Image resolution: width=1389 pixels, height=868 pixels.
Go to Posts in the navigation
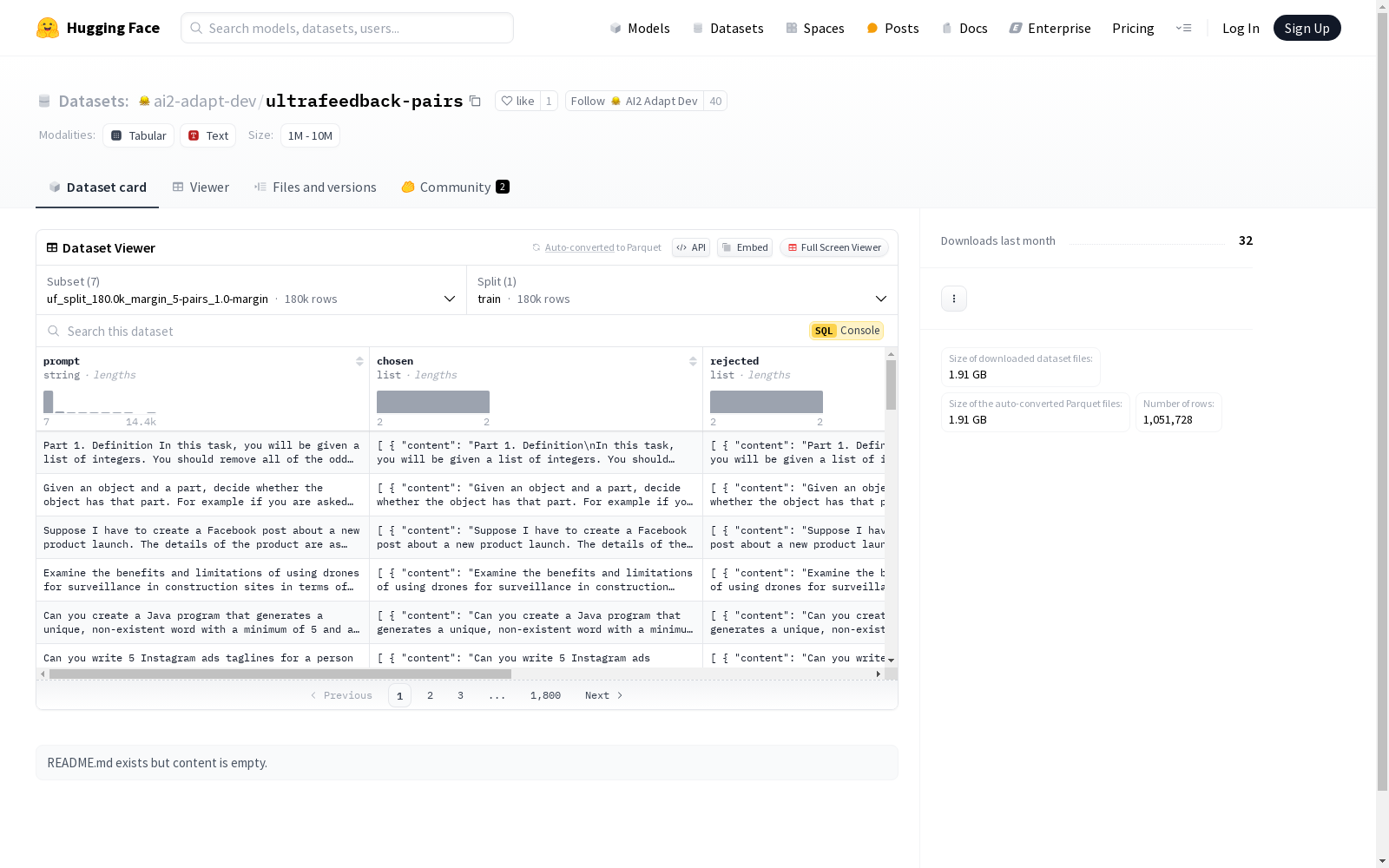tap(892, 28)
